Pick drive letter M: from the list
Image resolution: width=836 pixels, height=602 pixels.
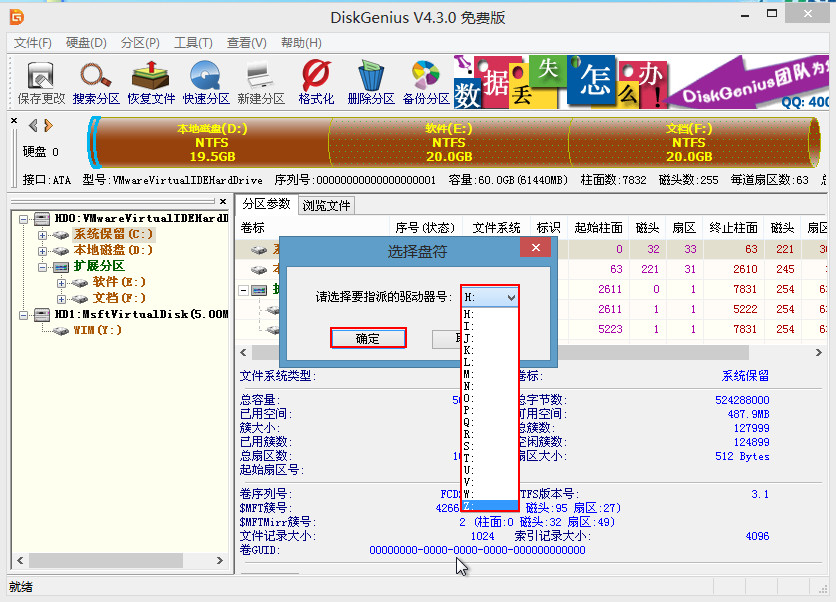pyautogui.click(x=489, y=374)
